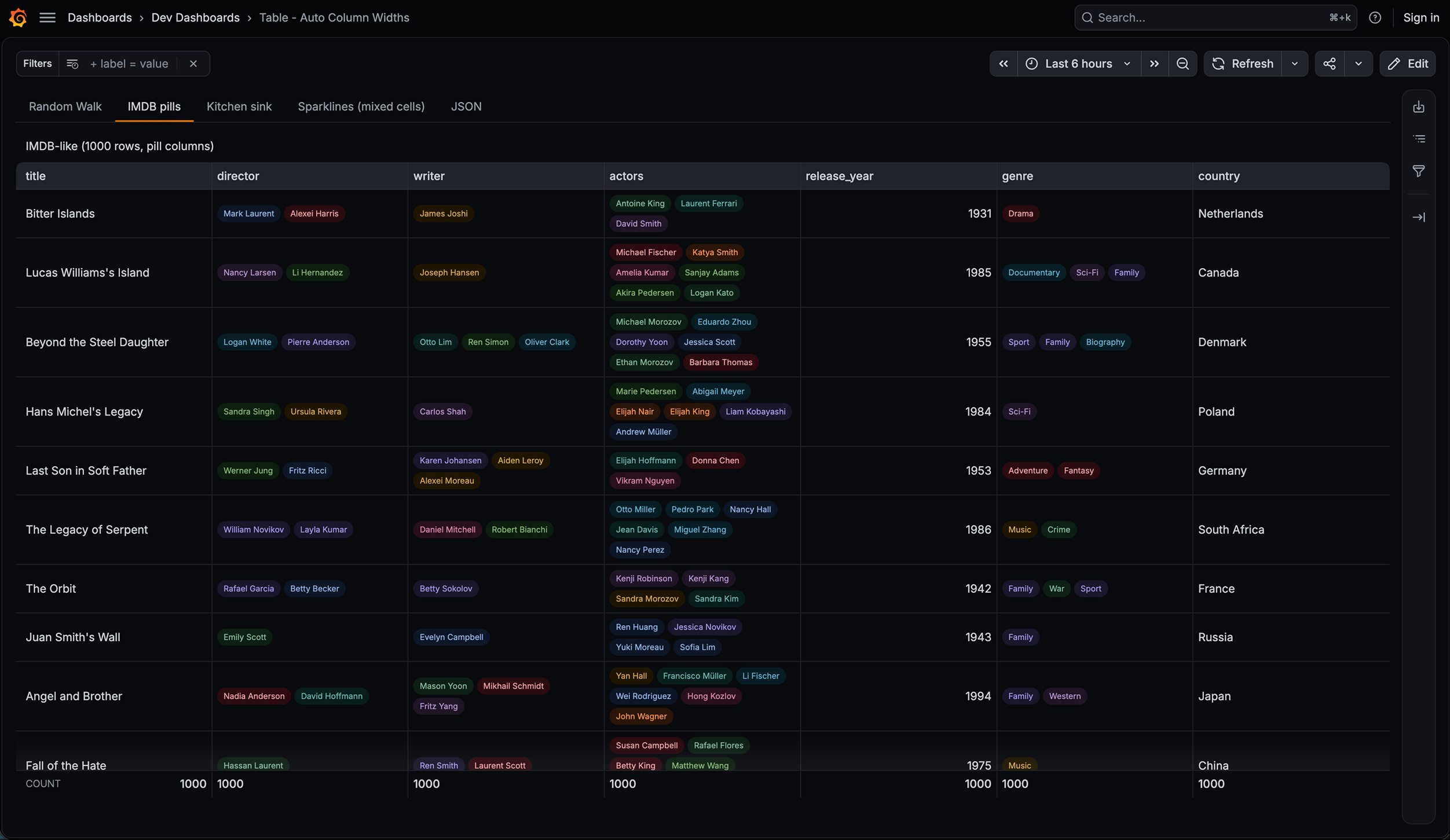
Task: Click the export download icon in sidebar
Action: coord(1418,107)
